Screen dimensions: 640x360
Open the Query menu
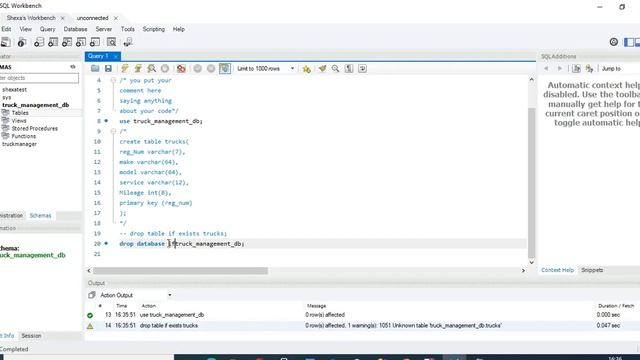[x=47, y=29]
